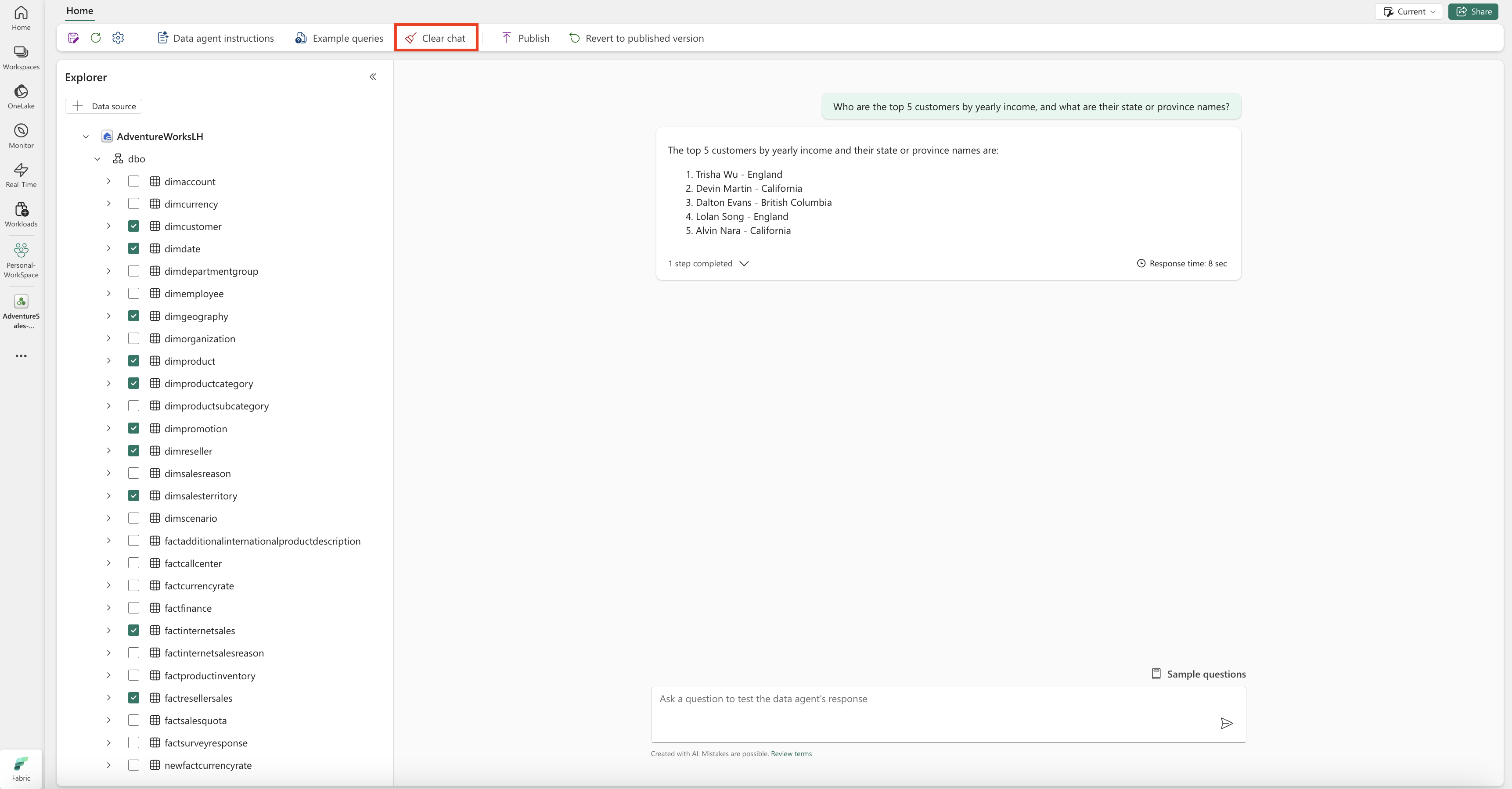
Task: Expand the dimdepartmentgroup table columns
Action: click(x=108, y=272)
